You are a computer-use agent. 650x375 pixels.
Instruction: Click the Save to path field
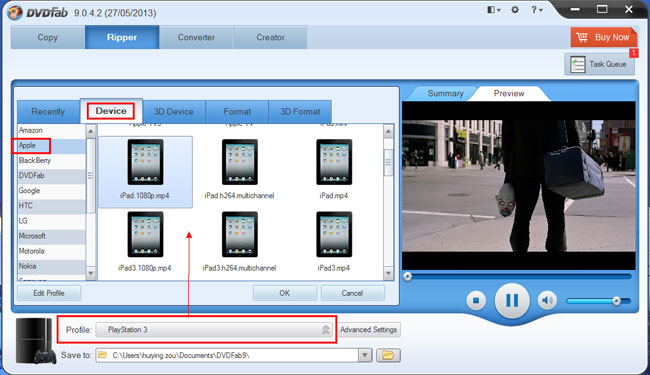[227, 355]
